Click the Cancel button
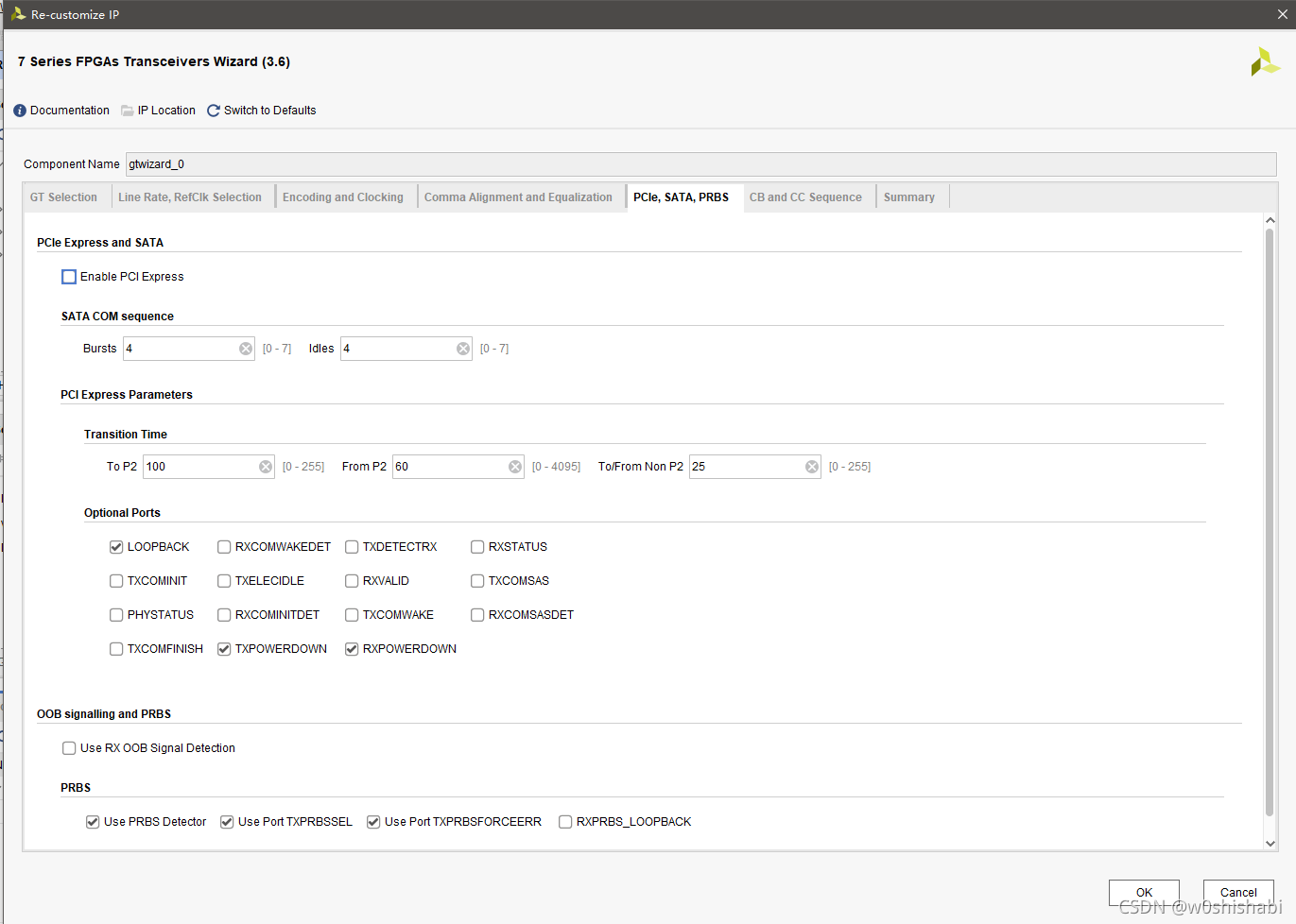Viewport: 1296px width, 924px height. 1238,892
